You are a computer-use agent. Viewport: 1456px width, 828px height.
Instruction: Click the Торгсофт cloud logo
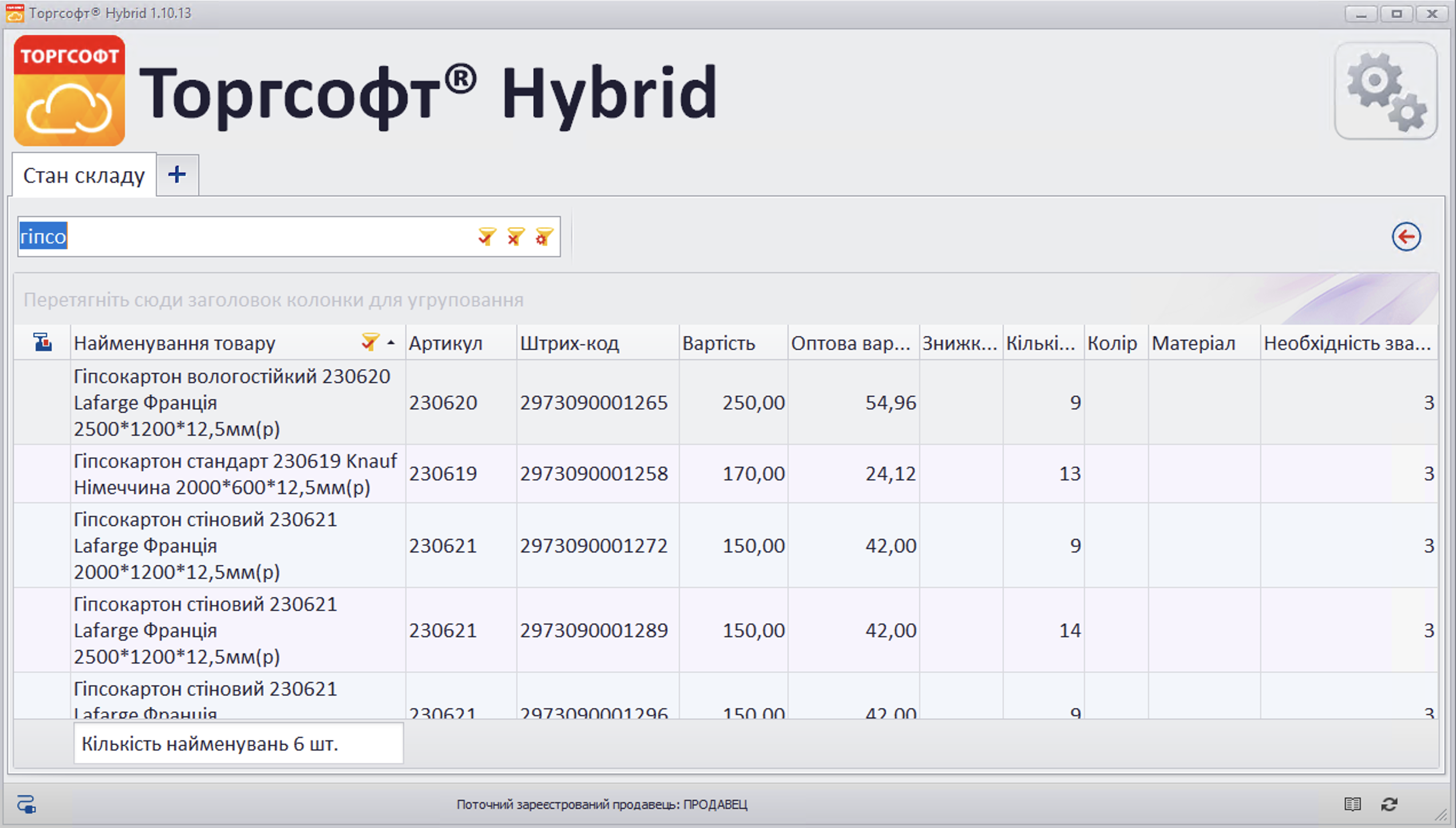[x=69, y=90]
